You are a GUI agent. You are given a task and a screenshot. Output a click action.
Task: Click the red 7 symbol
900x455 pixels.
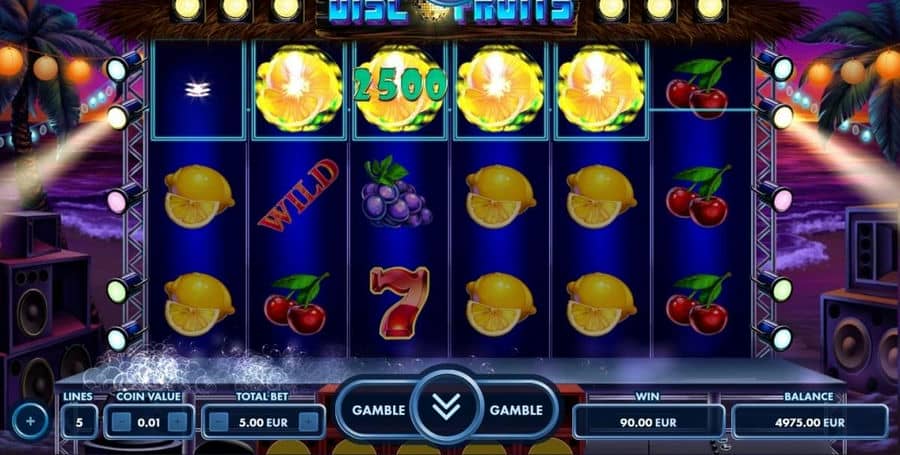coord(399,302)
